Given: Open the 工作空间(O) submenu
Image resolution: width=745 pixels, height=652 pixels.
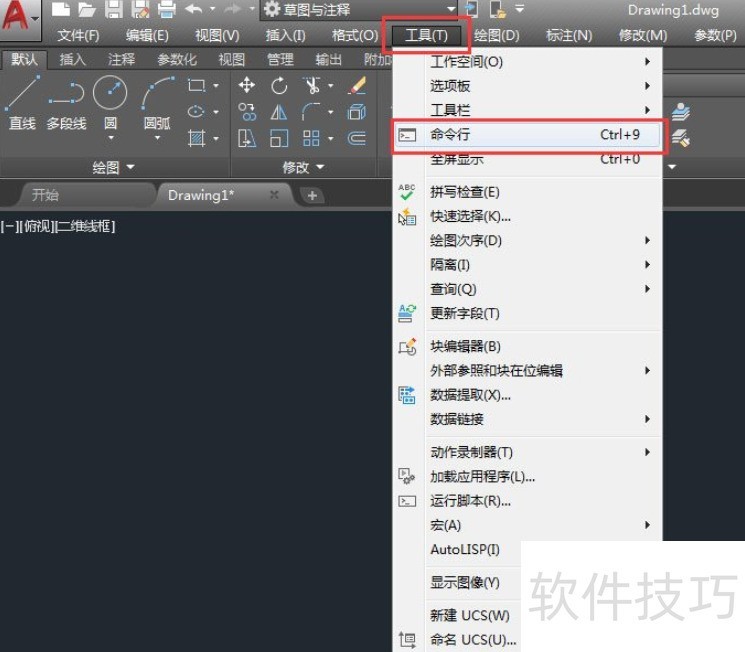Looking at the screenshot, I should coord(528,62).
